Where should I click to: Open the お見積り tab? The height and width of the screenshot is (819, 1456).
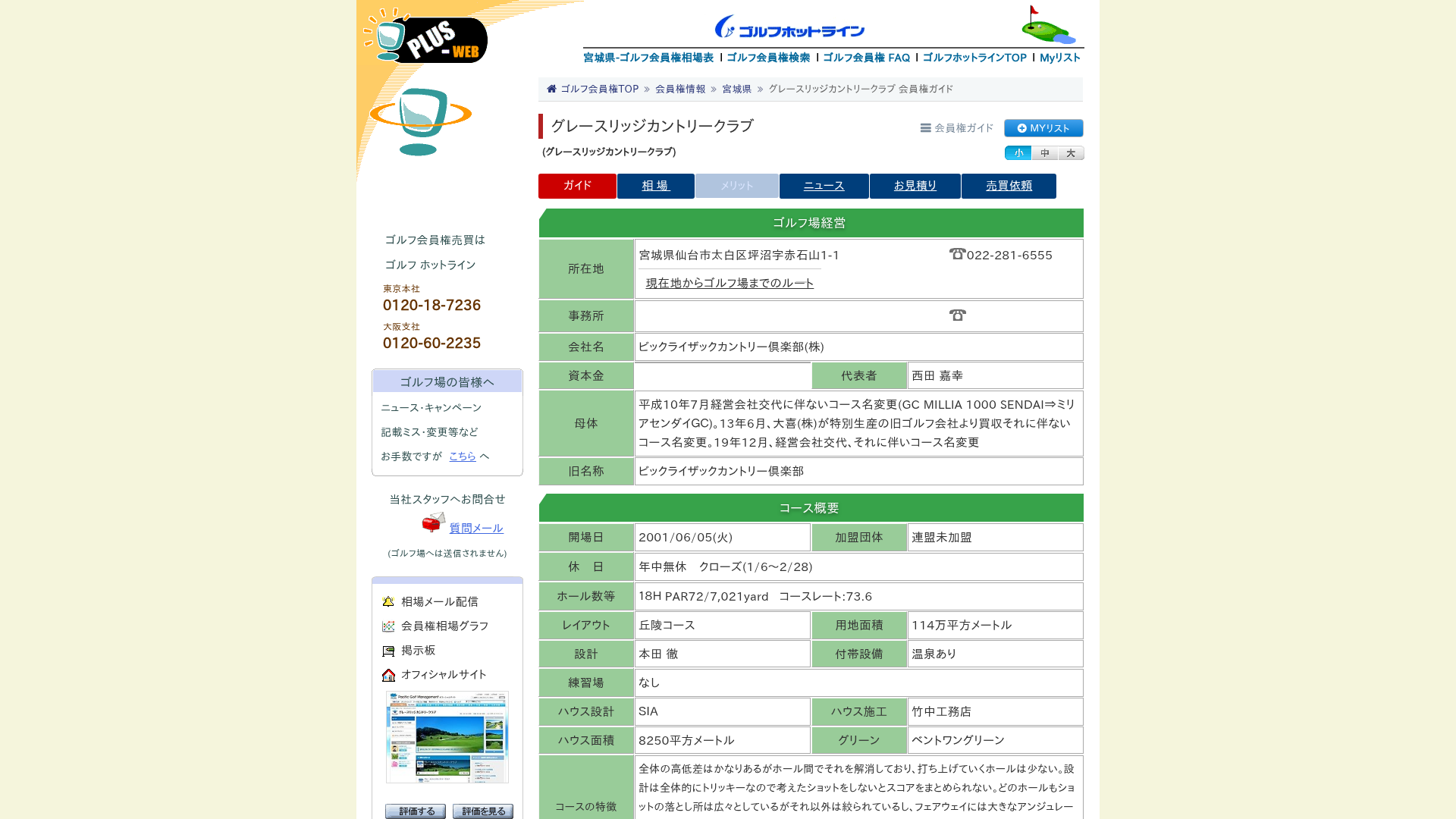915,186
